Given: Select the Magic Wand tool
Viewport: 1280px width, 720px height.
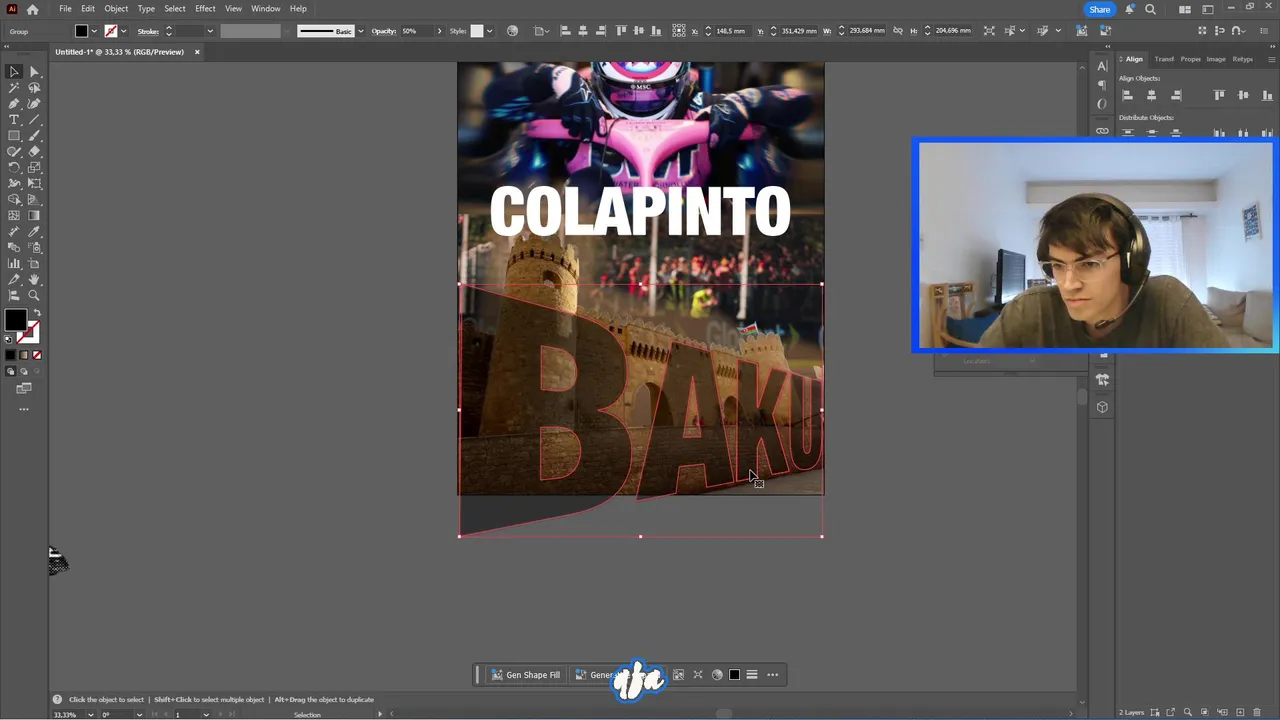Looking at the screenshot, I should [x=14, y=88].
